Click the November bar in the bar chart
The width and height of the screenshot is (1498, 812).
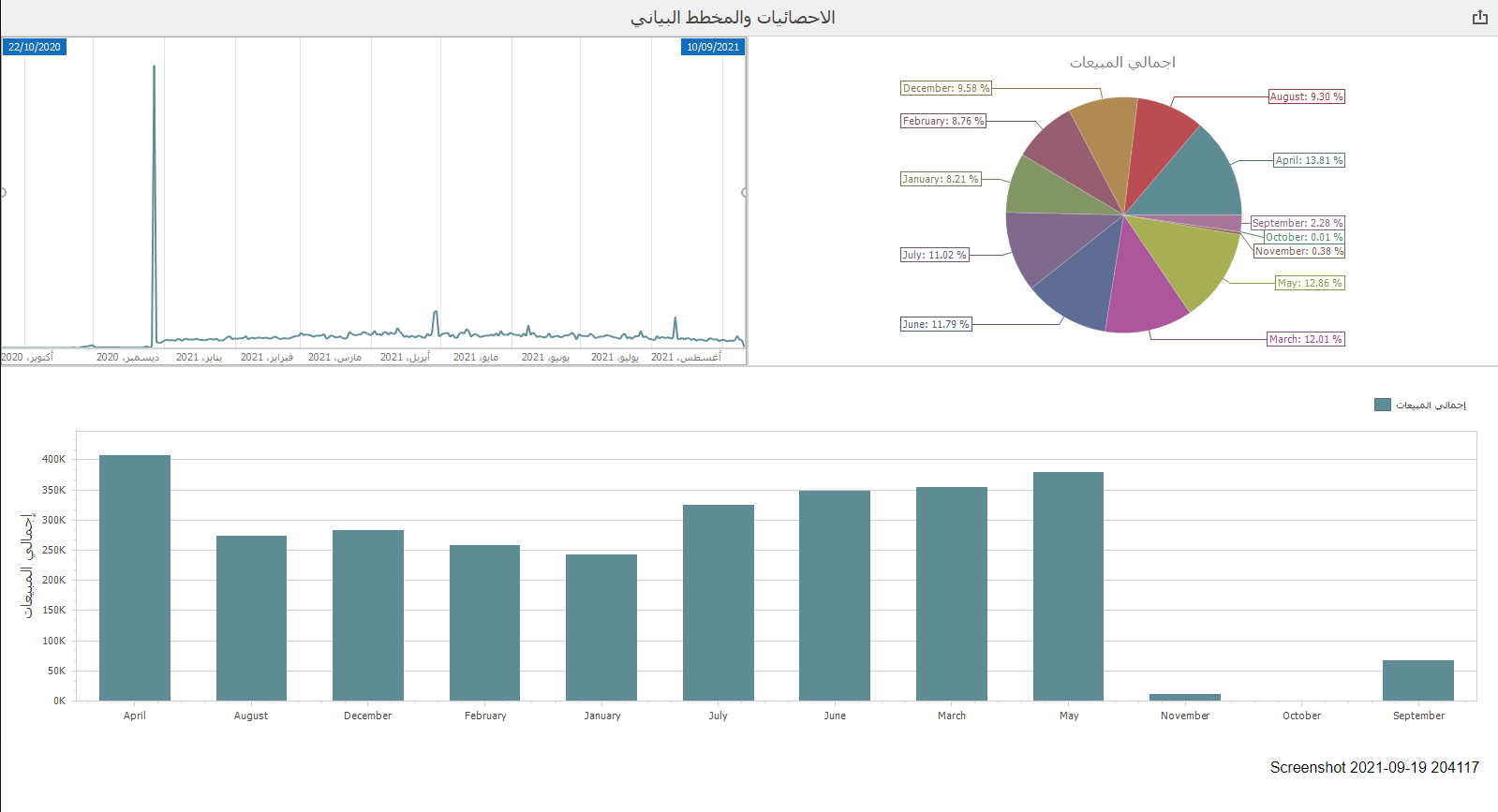1184,697
